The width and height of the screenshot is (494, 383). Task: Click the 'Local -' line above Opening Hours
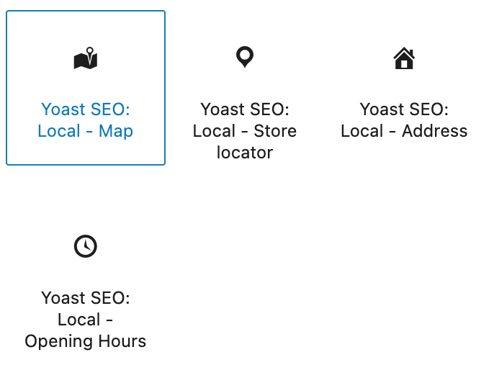pos(85,320)
